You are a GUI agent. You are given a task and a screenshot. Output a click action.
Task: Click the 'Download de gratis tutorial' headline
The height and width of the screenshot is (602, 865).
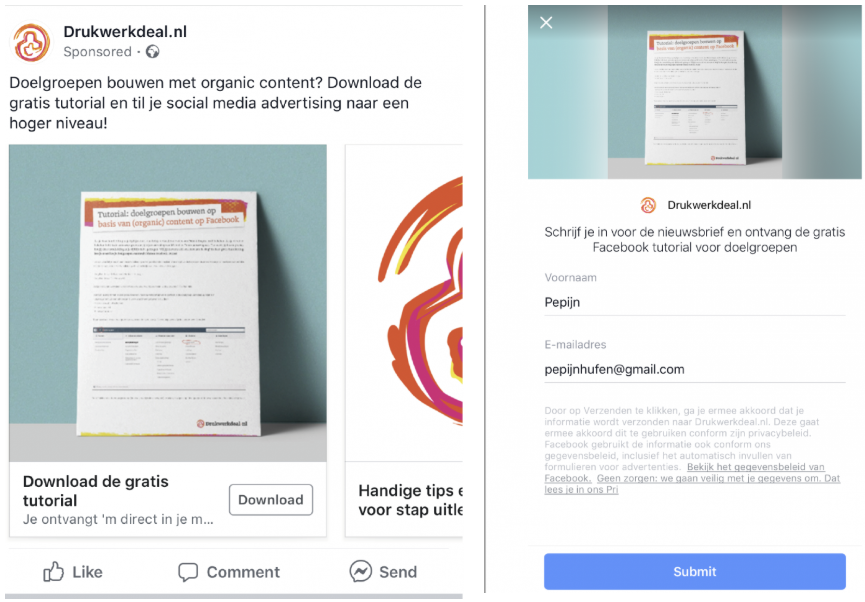pyautogui.click(x=96, y=491)
